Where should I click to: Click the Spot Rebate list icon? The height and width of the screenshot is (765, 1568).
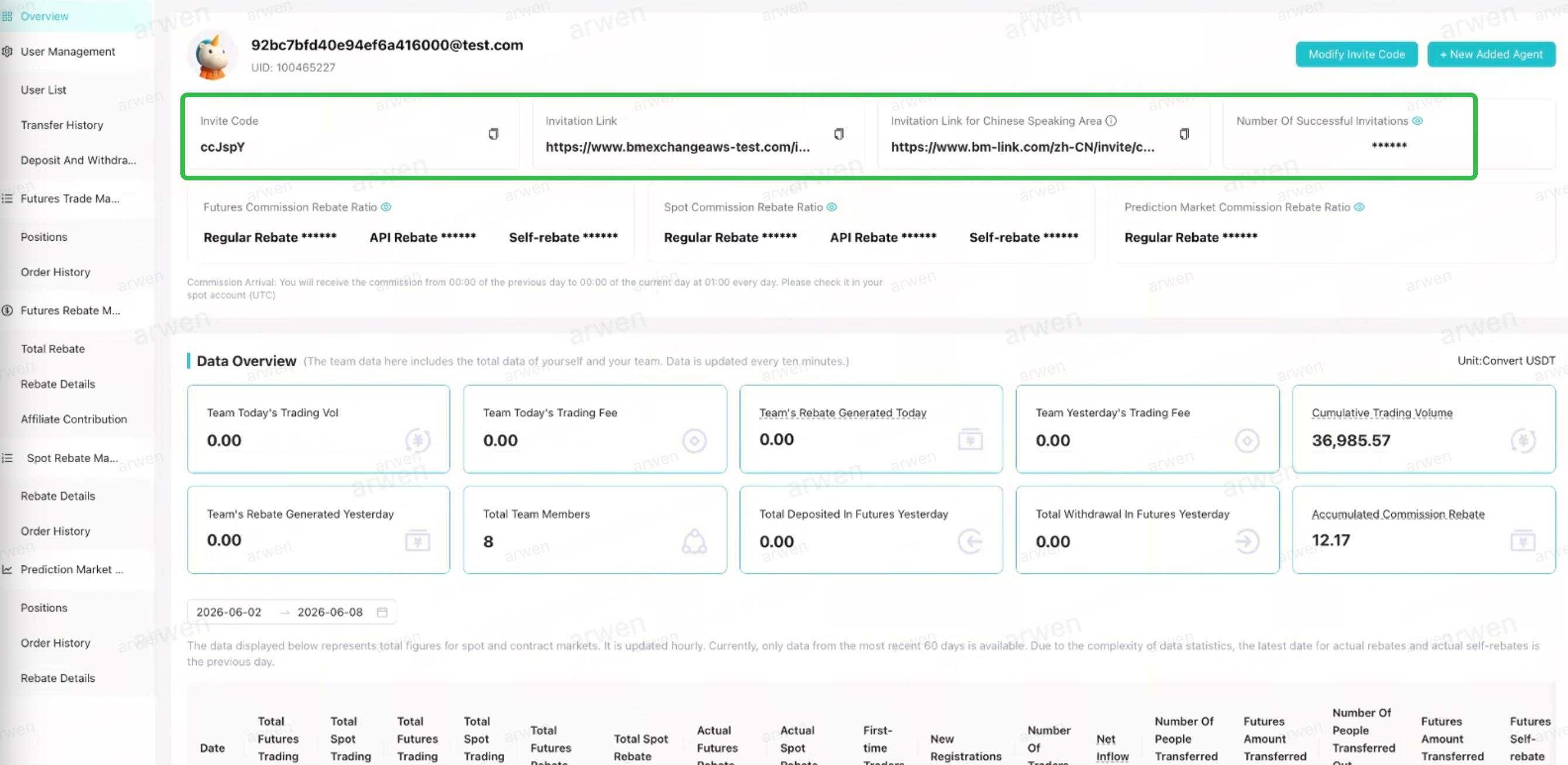pos(7,458)
